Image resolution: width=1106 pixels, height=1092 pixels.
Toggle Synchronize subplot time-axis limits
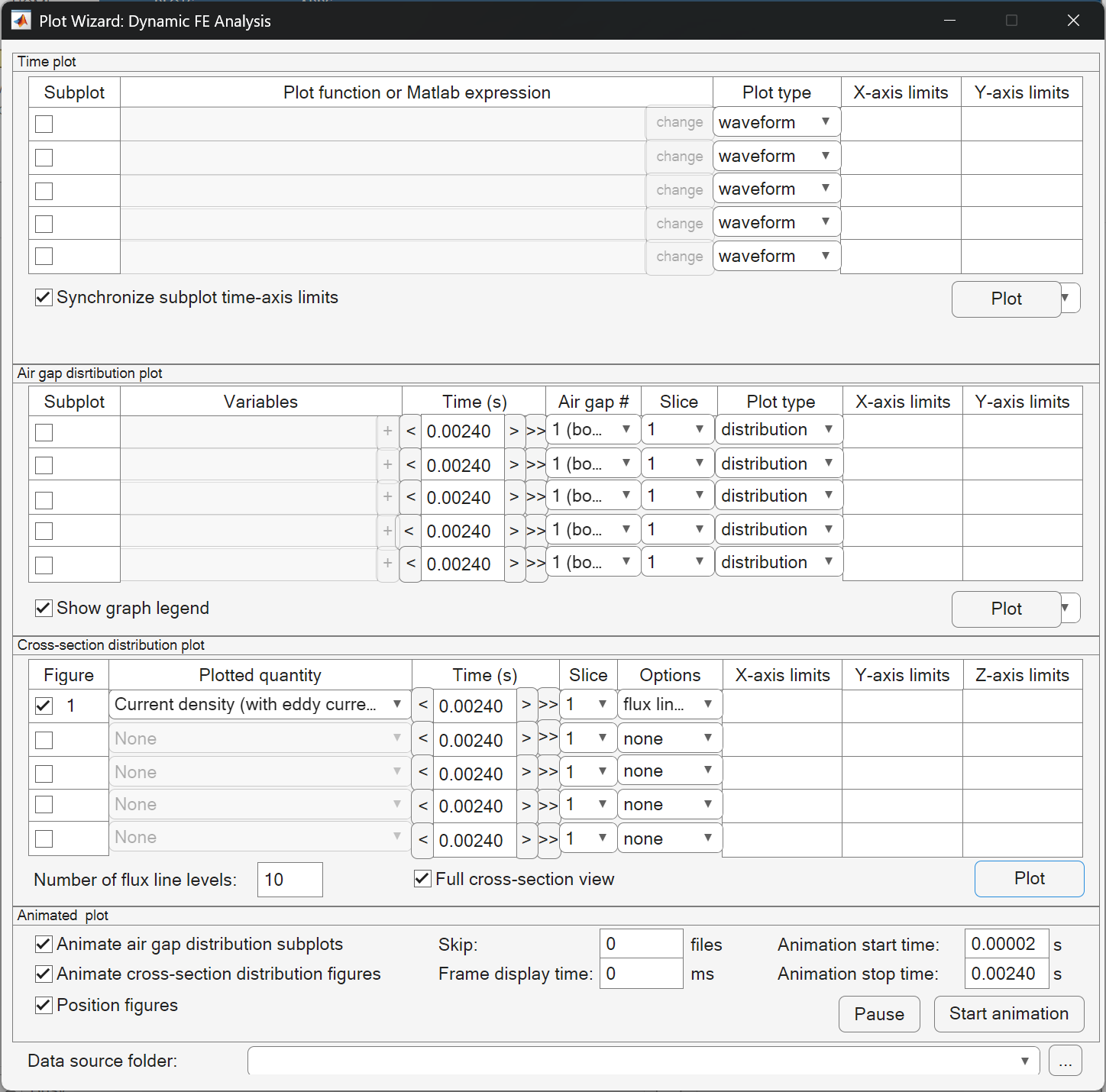187,297
